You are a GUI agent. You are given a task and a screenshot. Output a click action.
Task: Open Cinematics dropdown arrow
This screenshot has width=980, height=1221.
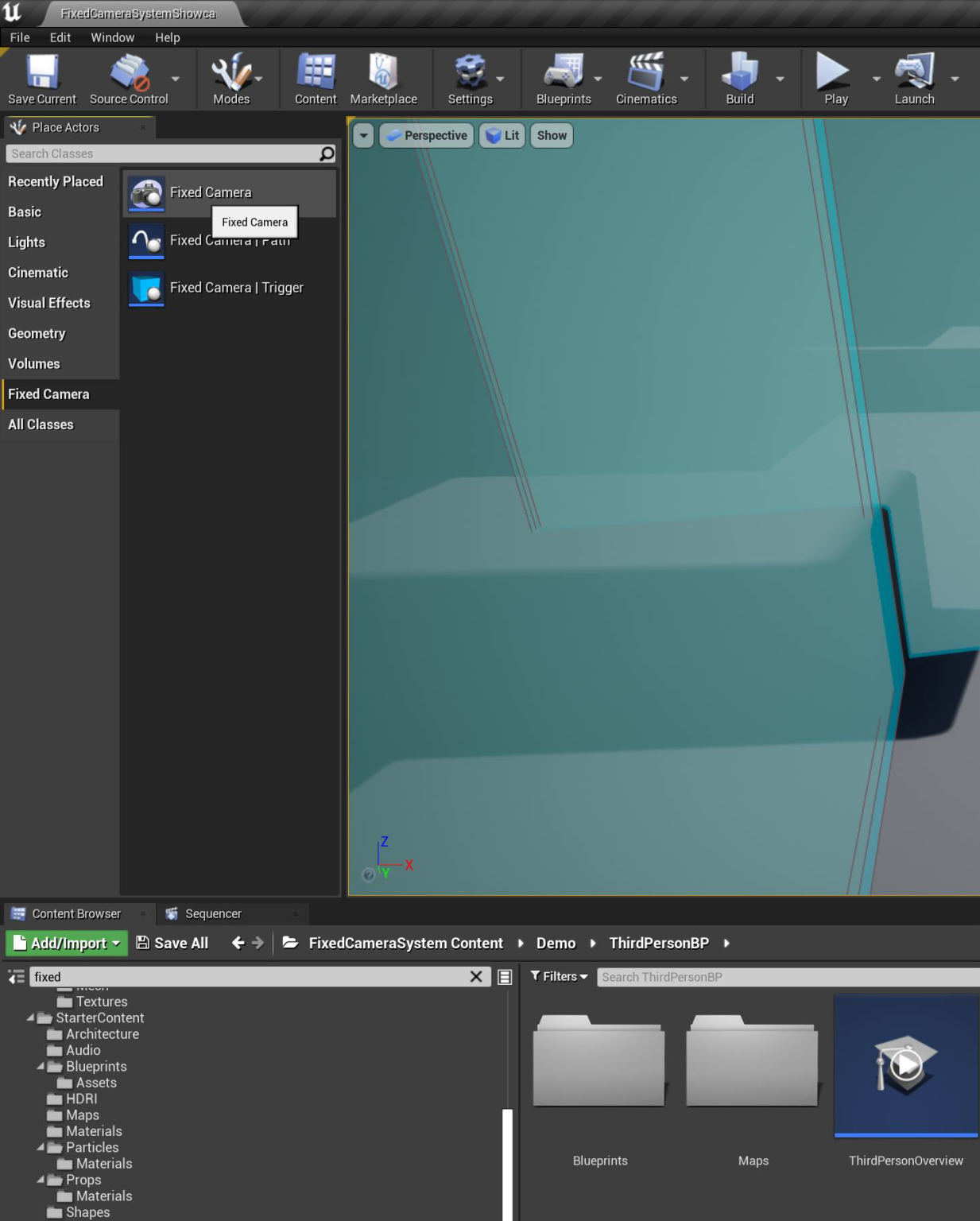(x=684, y=79)
